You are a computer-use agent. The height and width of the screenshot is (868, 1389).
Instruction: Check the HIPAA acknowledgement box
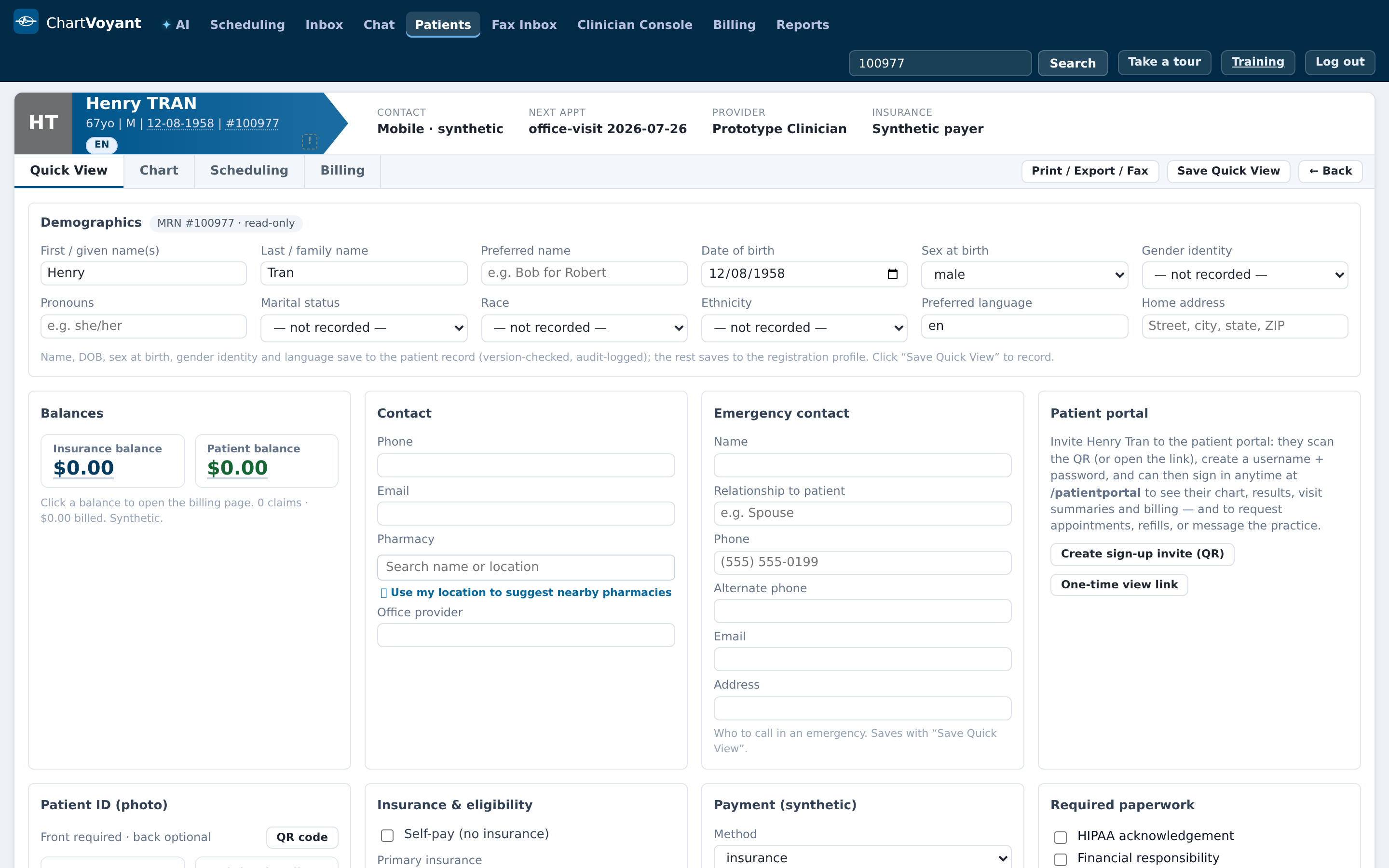pos(1061,837)
